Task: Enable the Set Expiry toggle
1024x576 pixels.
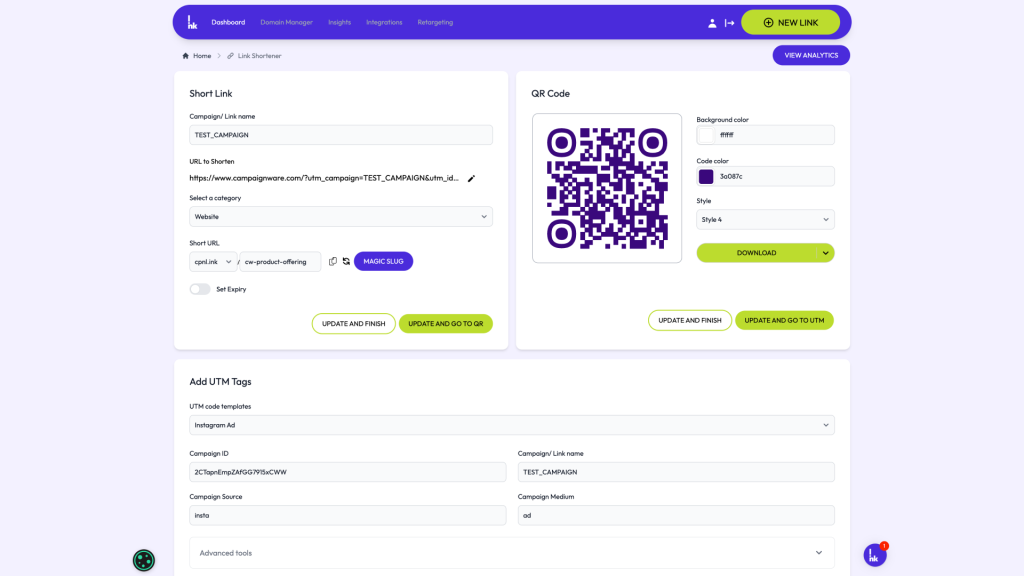Action: 200,289
